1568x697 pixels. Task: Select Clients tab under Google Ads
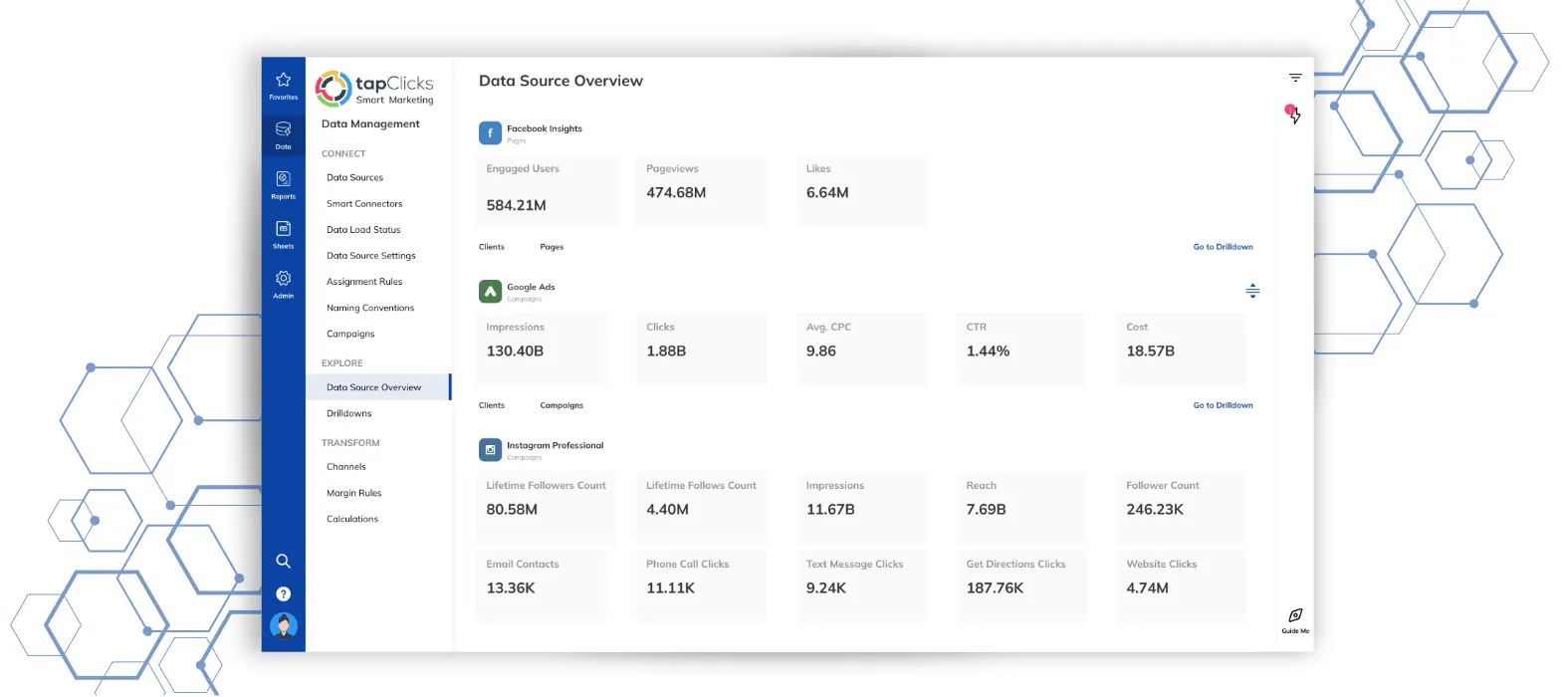click(x=492, y=405)
